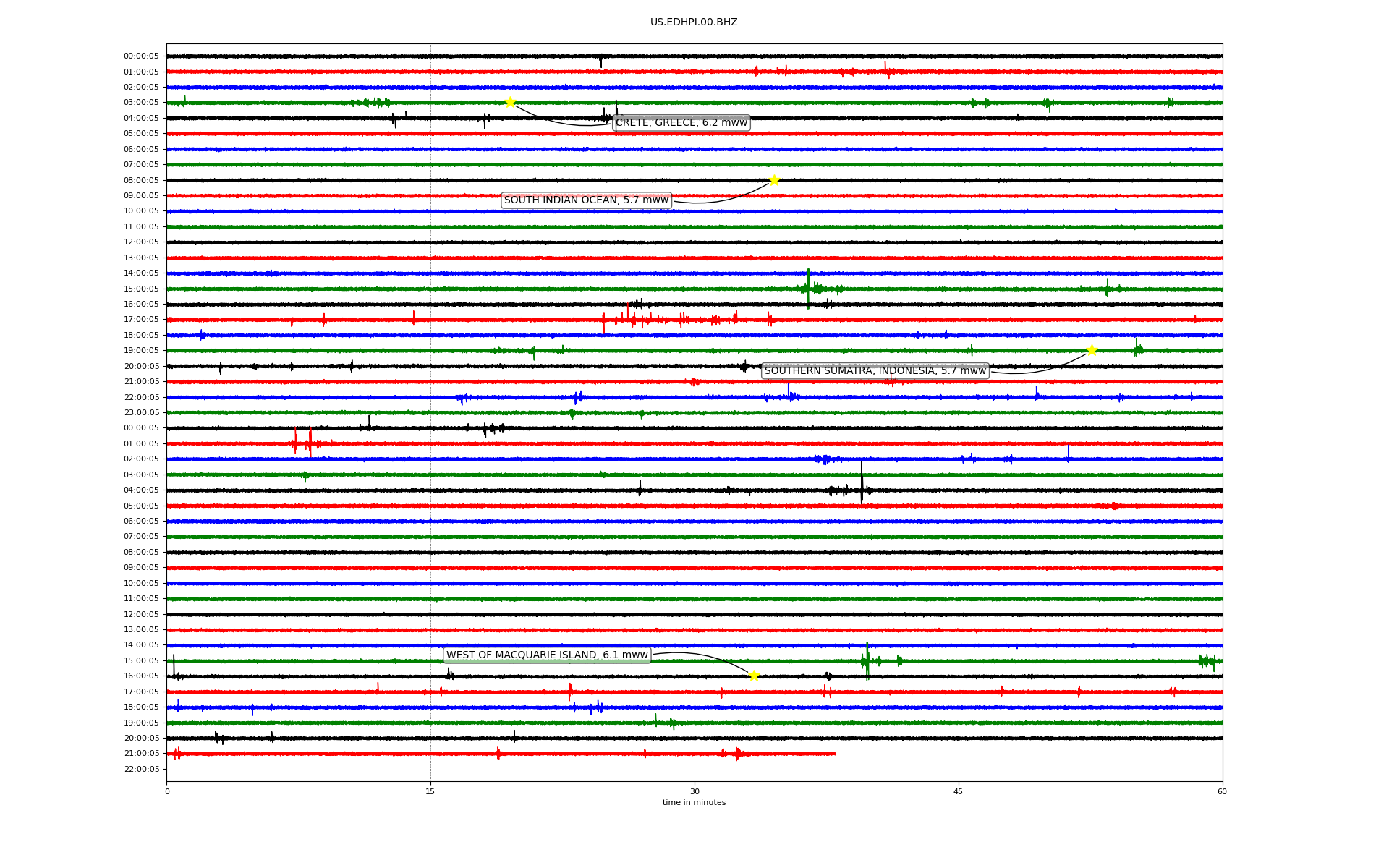Click the yellow star for the South Indian Ocean event

pos(774,180)
